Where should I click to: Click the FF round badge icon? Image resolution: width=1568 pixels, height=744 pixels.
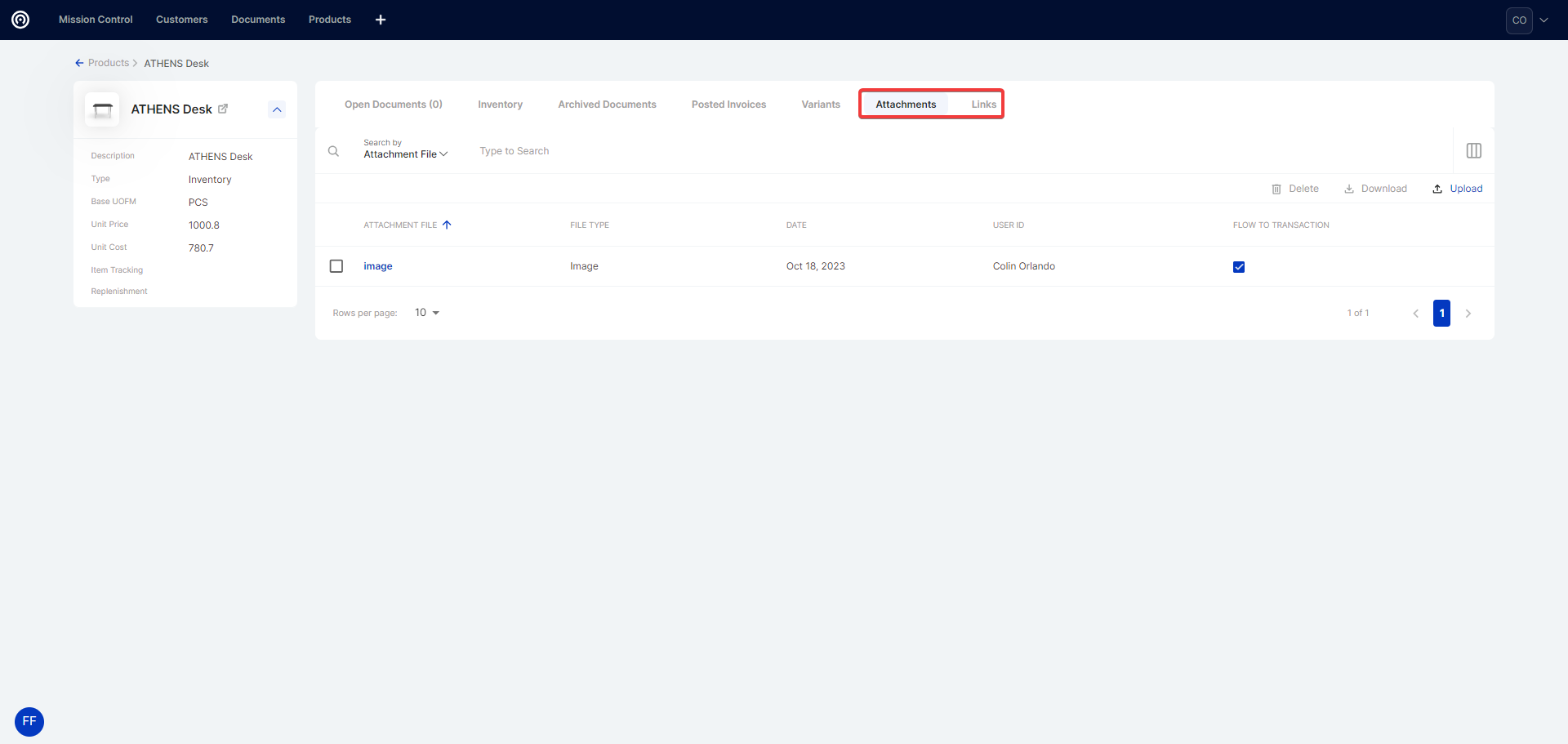29,721
